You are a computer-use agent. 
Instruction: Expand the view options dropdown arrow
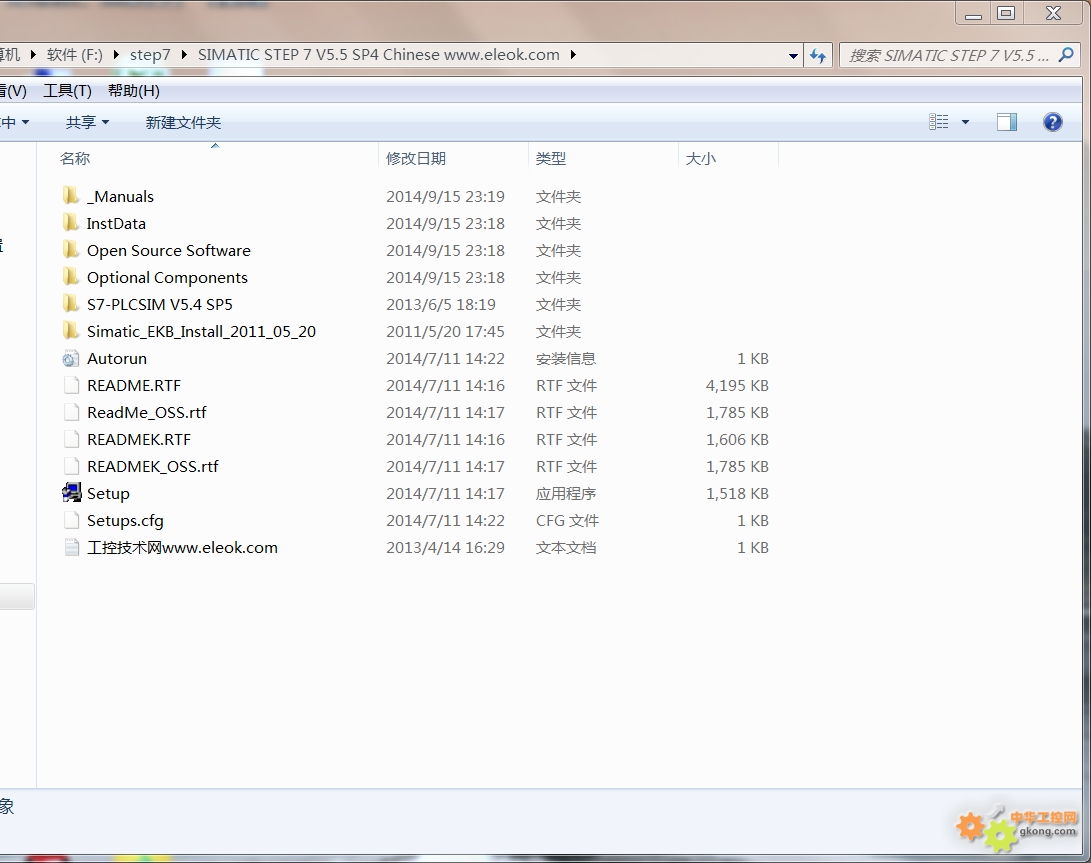pyautogui.click(x=965, y=122)
